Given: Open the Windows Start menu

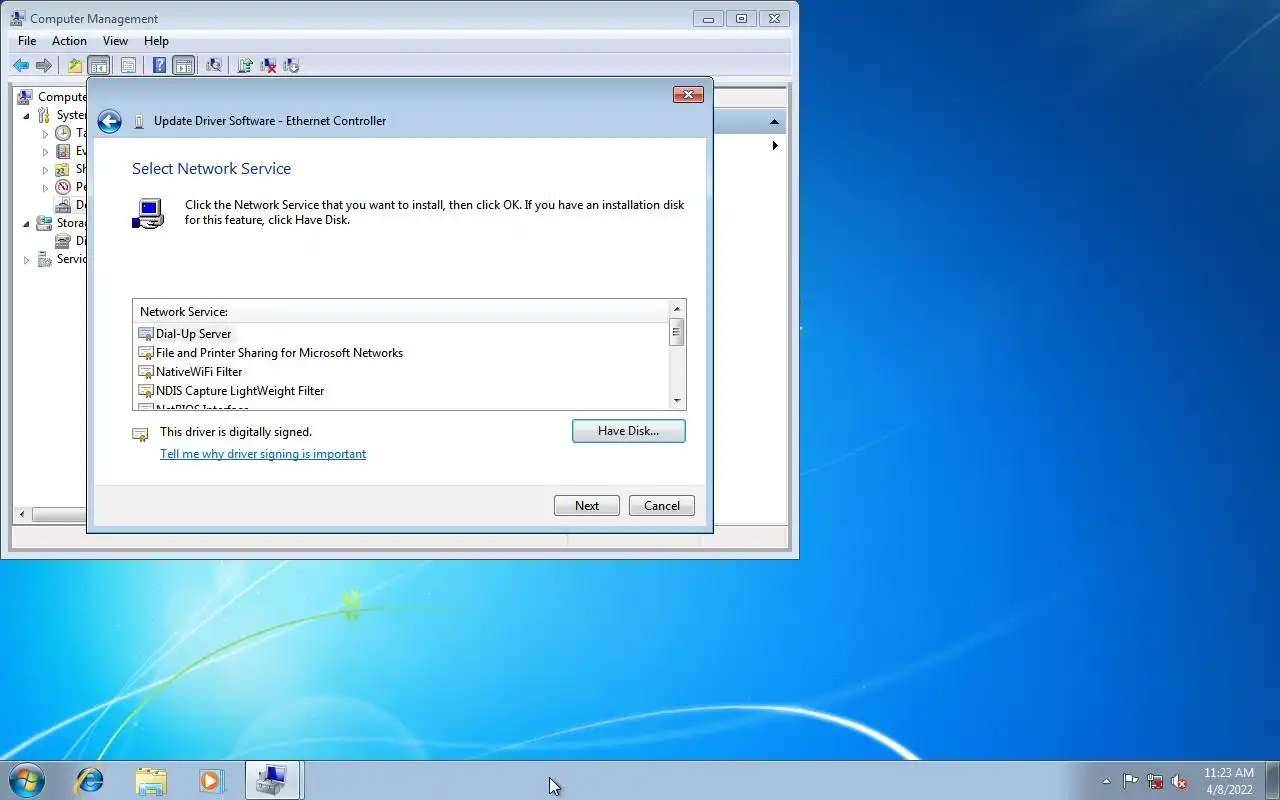Looking at the screenshot, I should coord(27,780).
